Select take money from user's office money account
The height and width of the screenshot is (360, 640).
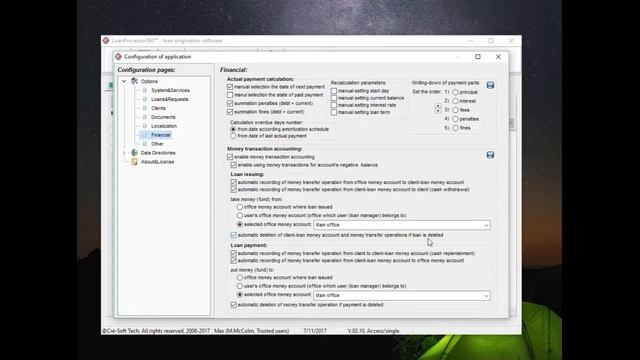tap(240, 216)
